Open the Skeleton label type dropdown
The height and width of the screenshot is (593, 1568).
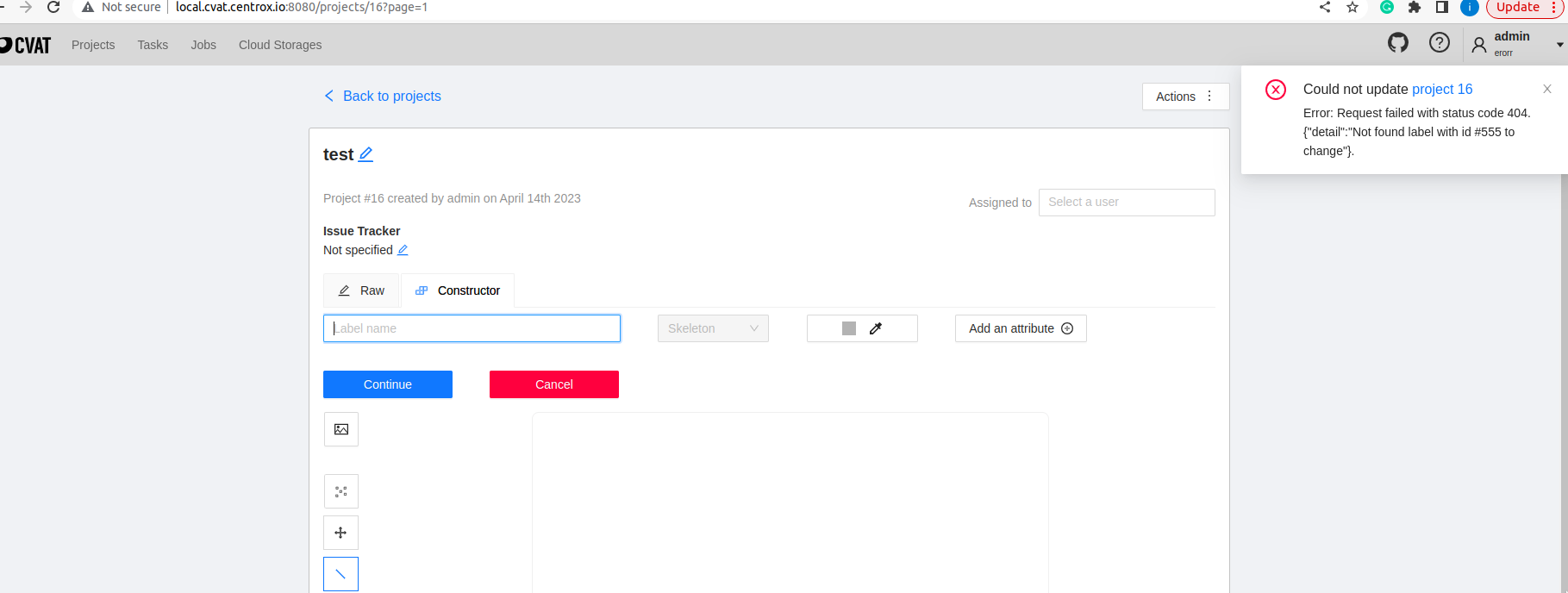(713, 328)
